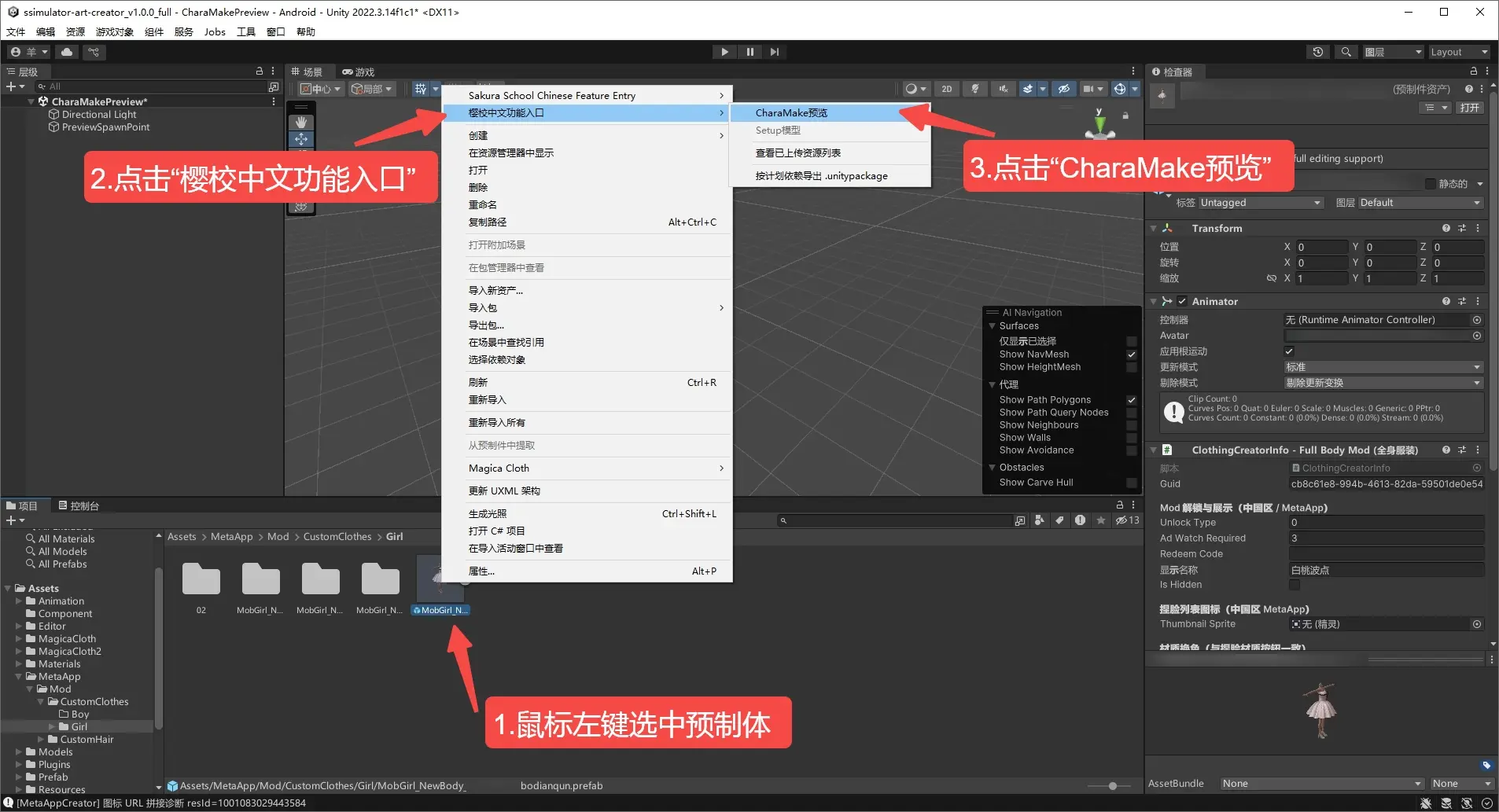Image resolution: width=1499 pixels, height=812 pixels.
Task: Toggle hidden objects visibility in scene toolbar
Action: click(1063, 89)
